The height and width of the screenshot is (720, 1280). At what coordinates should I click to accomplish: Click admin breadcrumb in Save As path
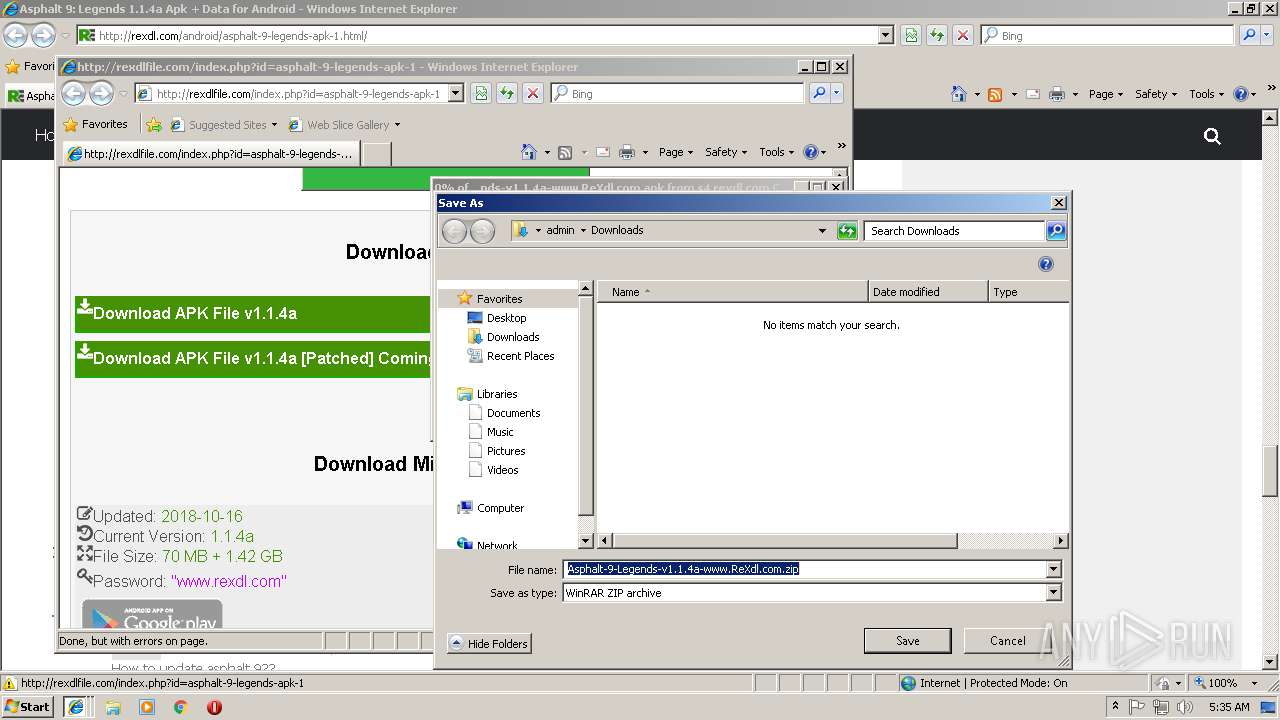(560, 230)
